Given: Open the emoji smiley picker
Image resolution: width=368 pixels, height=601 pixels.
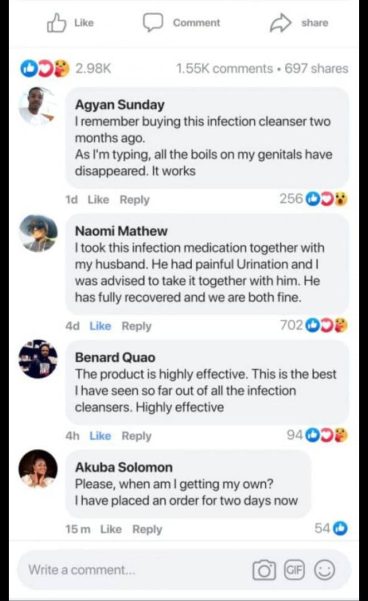Looking at the screenshot, I should [x=324, y=570].
